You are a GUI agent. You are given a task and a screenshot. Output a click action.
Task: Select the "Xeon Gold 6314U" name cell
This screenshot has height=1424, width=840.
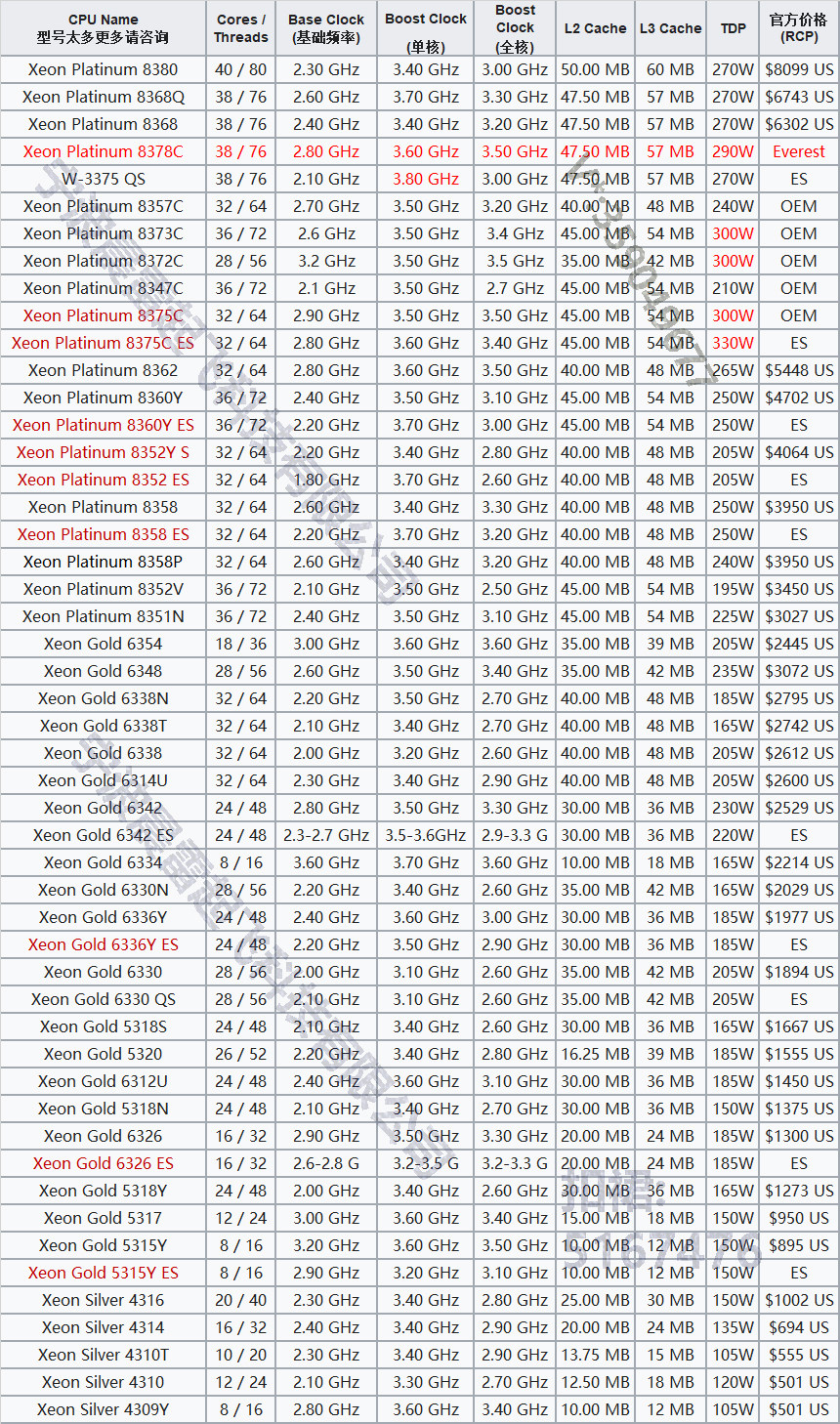coord(103,780)
